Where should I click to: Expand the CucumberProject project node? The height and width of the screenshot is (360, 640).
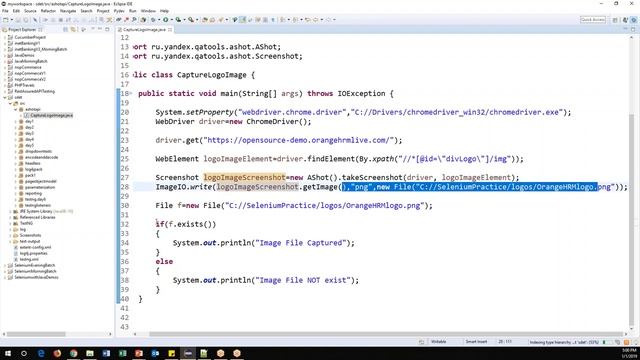(x=5, y=37)
